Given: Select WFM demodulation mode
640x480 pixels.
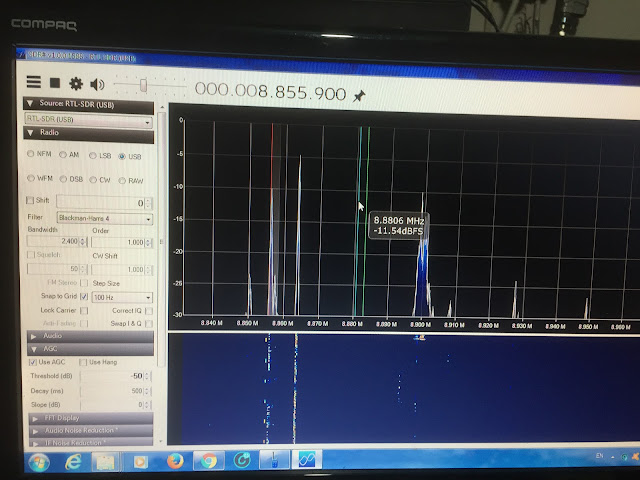Looking at the screenshot, I should click(40, 178).
